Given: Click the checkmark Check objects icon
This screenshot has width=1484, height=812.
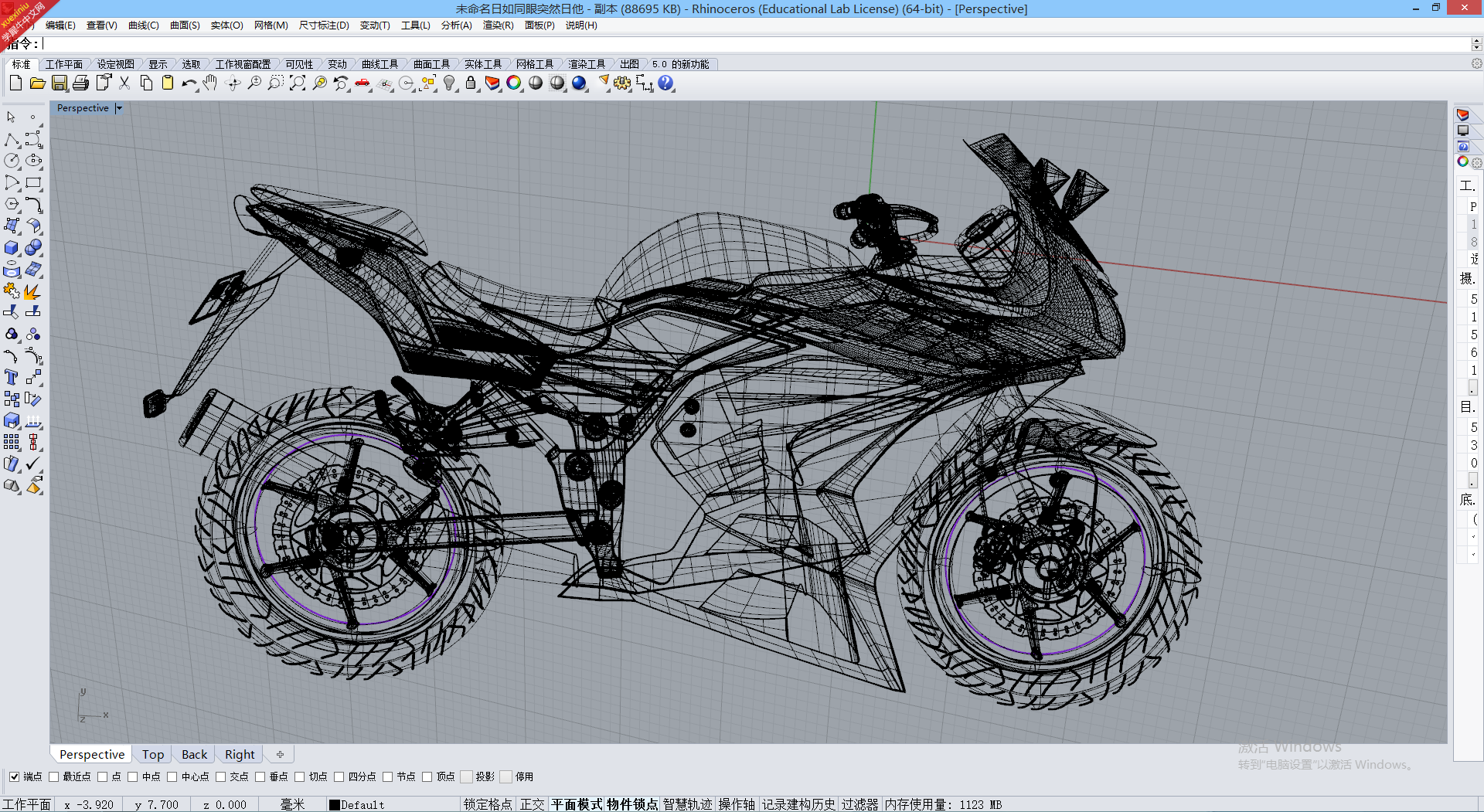Looking at the screenshot, I should coord(33,464).
